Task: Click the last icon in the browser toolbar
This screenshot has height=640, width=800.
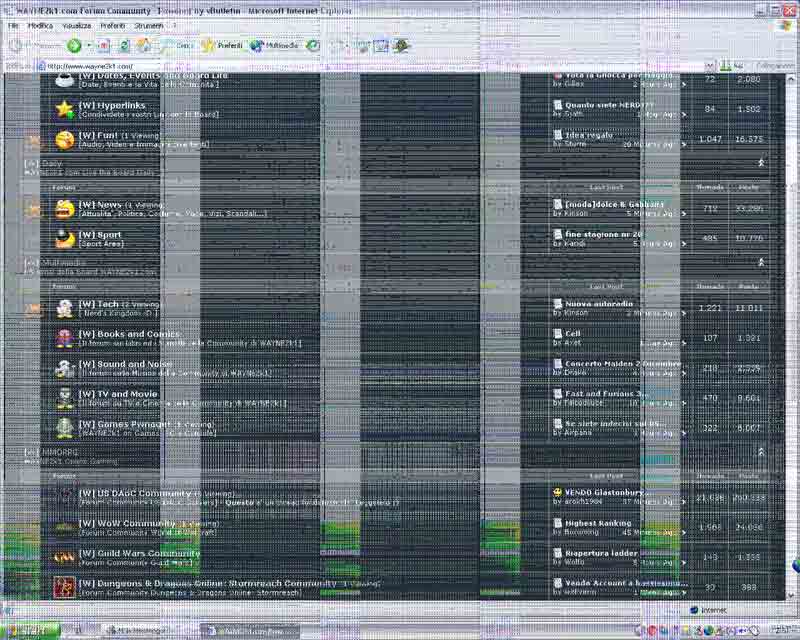Action: [402, 46]
